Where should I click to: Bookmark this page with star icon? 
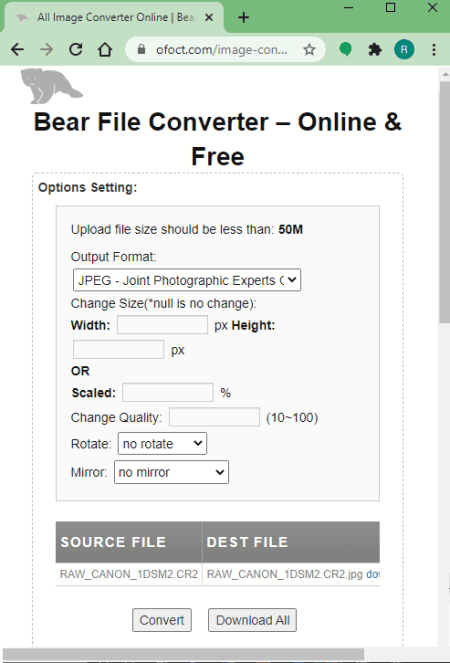[310, 49]
